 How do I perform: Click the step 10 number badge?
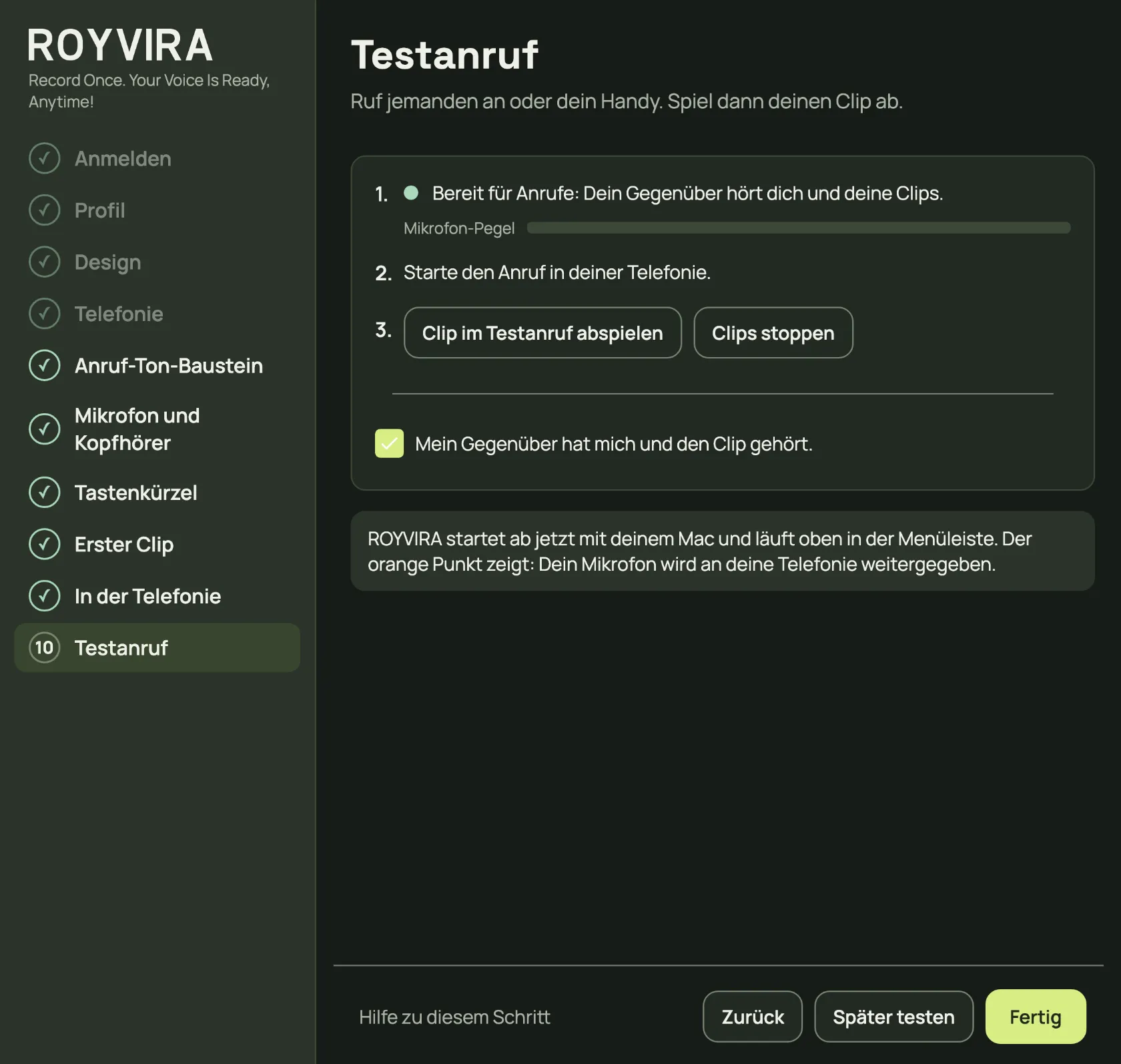pos(44,647)
